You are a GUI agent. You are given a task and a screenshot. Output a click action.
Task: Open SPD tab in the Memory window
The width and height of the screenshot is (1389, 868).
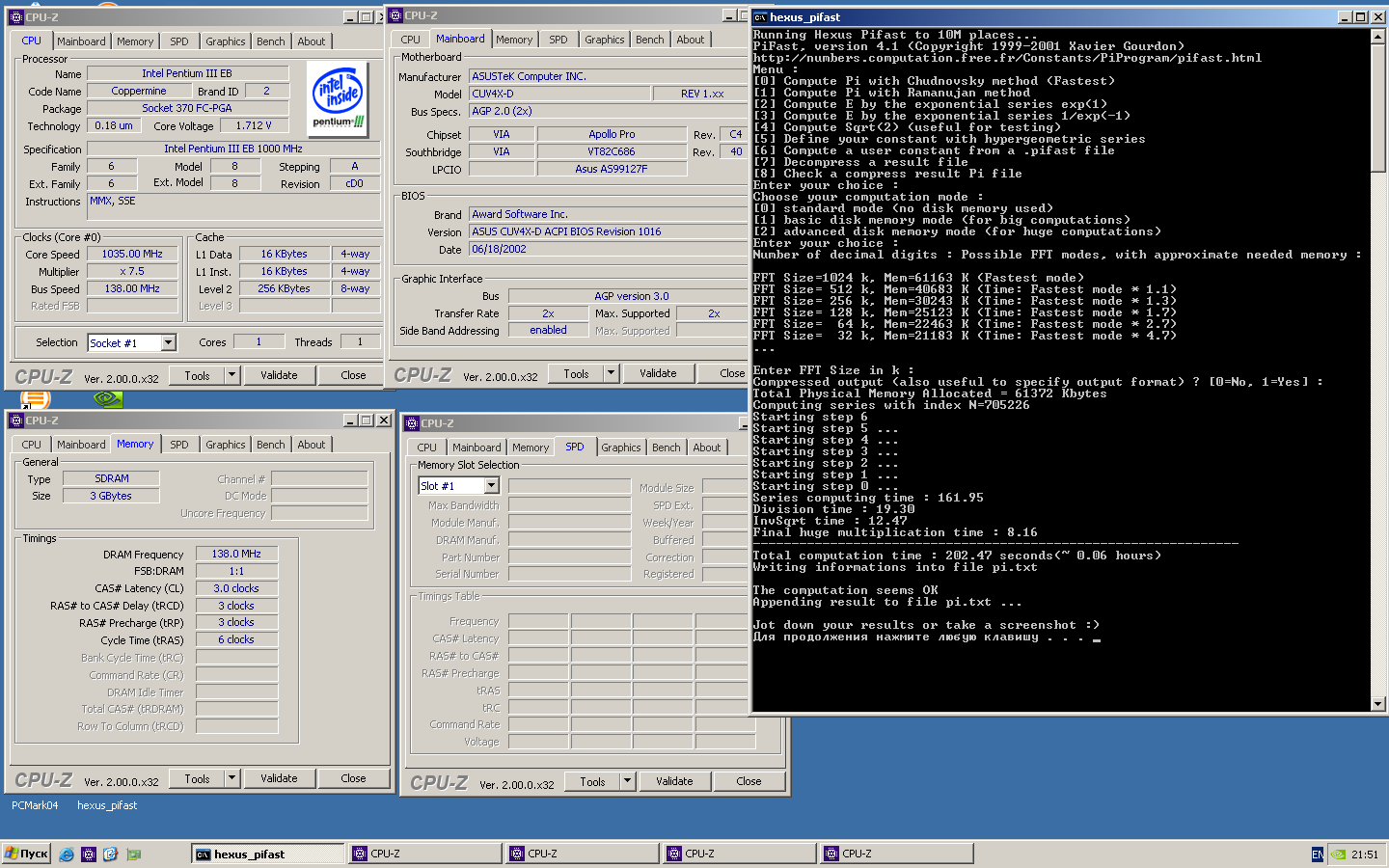[179, 445]
